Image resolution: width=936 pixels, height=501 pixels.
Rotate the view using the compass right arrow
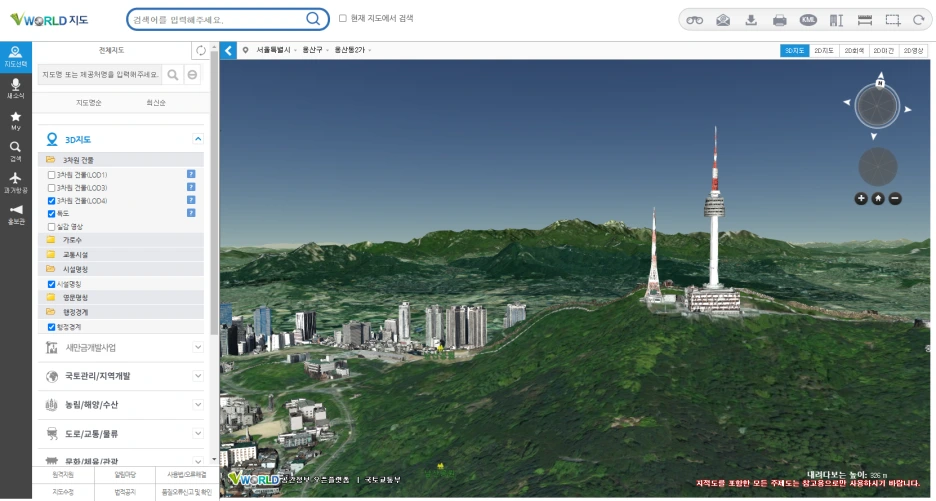908,109
